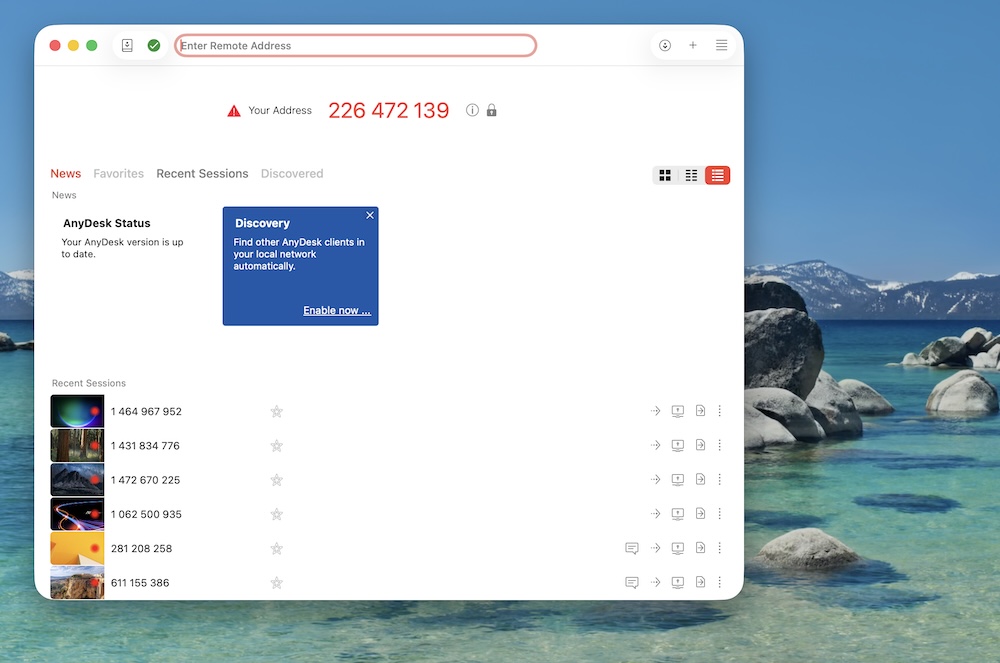Click file transfer icon for 1 431 834 776
This screenshot has height=663, width=1000.
click(x=700, y=445)
